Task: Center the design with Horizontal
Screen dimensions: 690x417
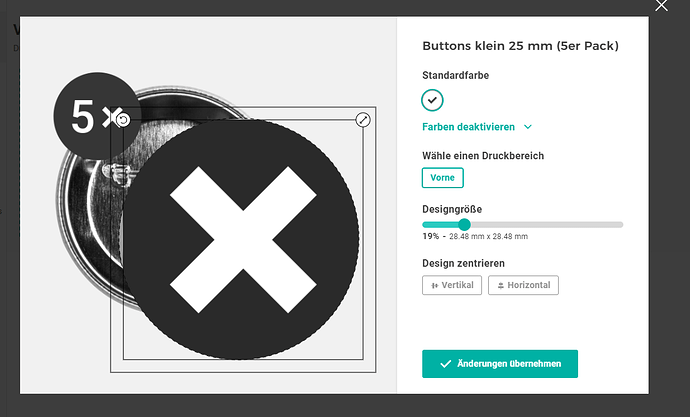Action: tap(524, 286)
